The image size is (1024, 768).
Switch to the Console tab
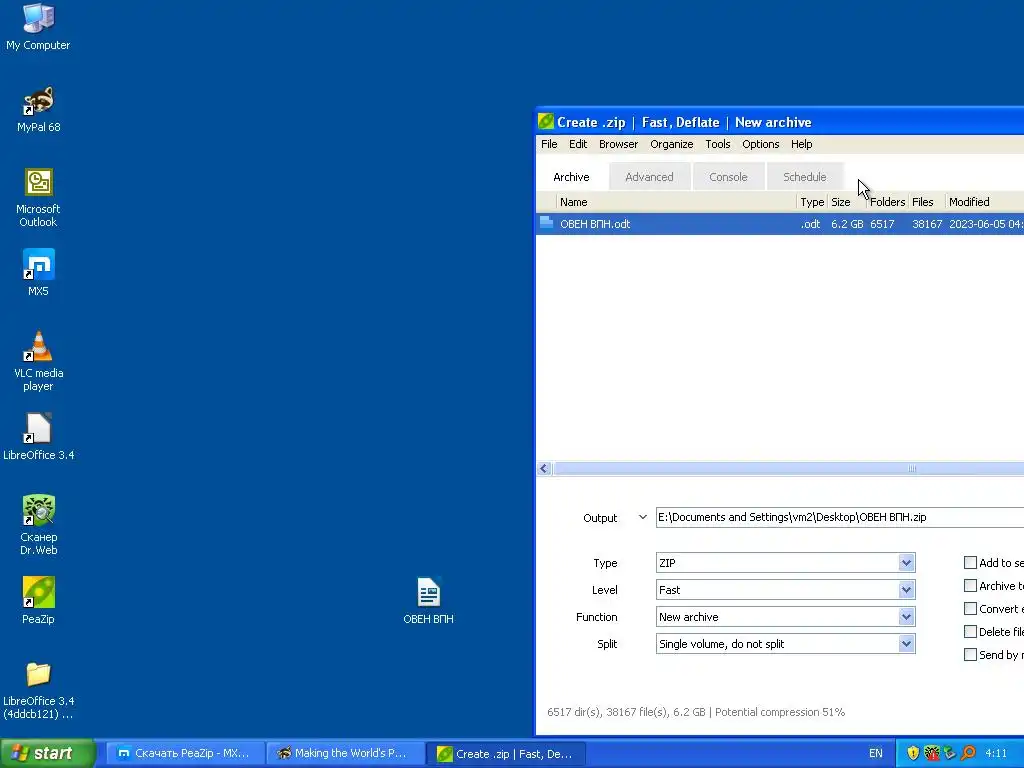(x=728, y=177)
